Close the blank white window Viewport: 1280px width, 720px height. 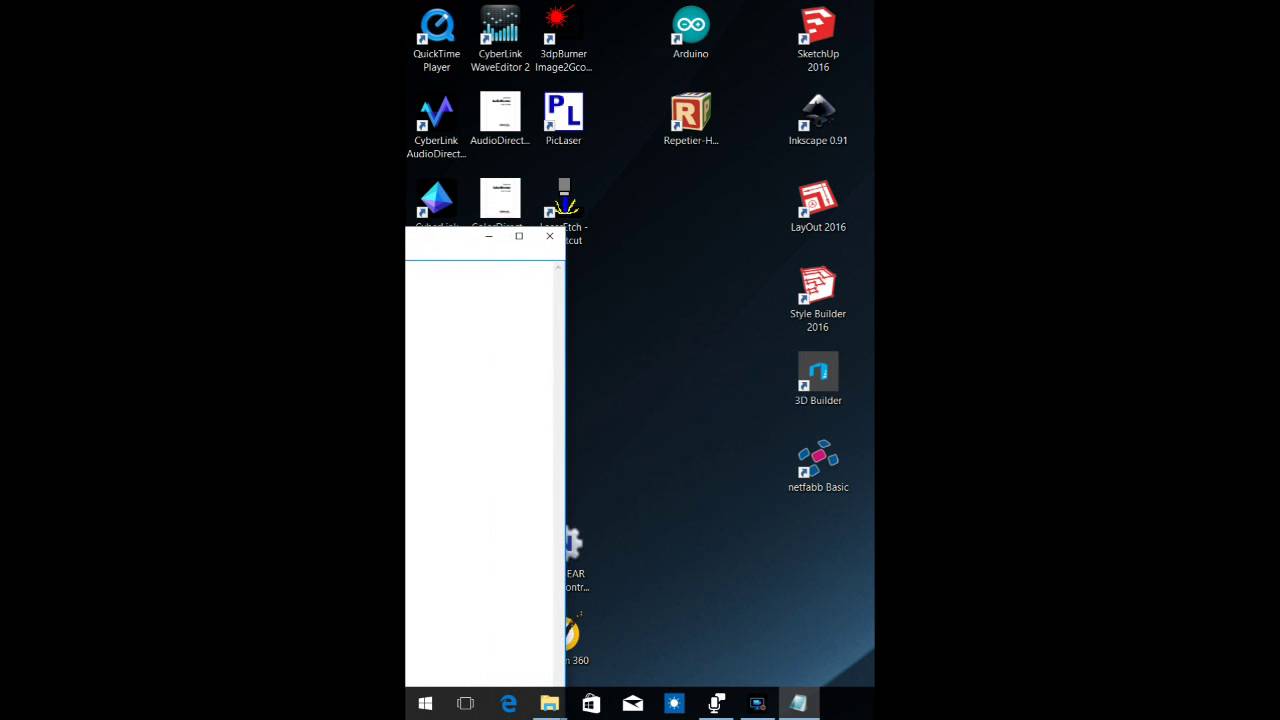point(550,237)
